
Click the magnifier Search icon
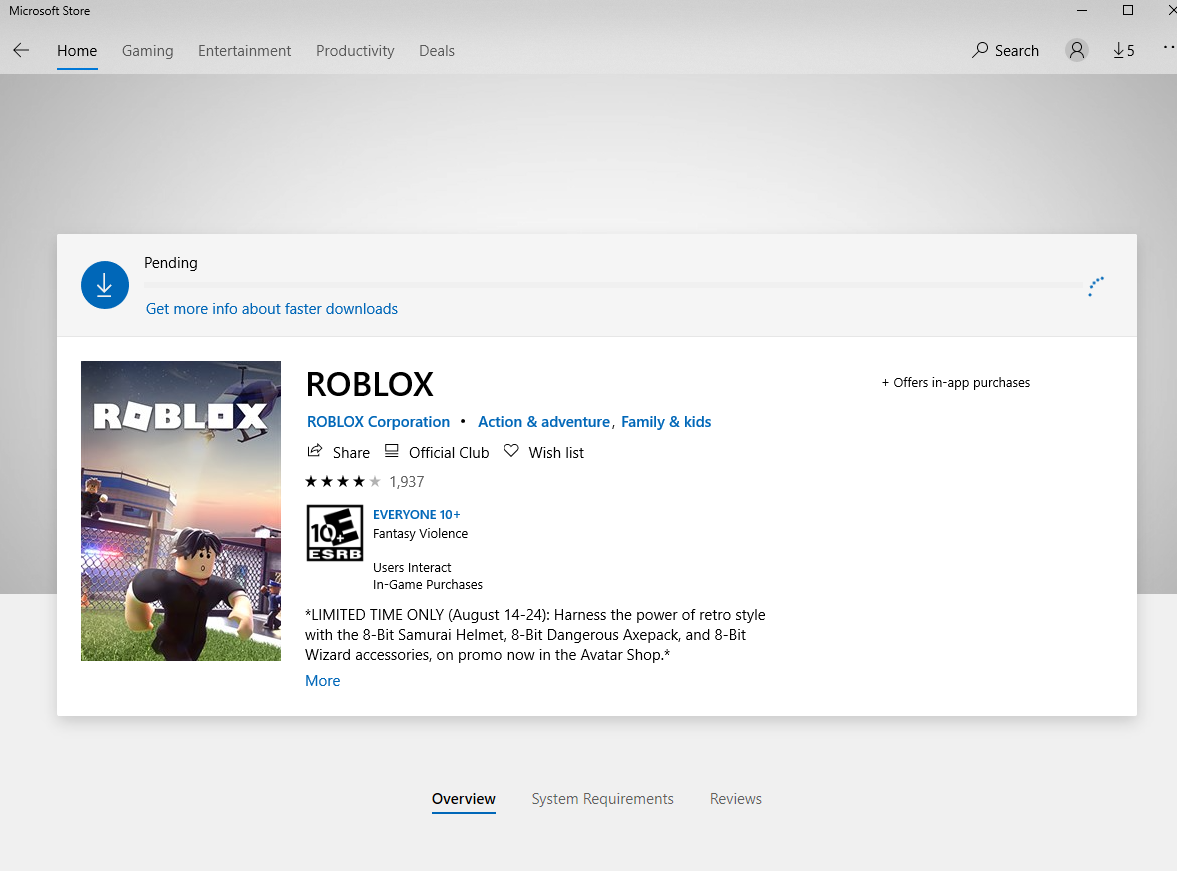pyautogui.click(x=980, y=50)
